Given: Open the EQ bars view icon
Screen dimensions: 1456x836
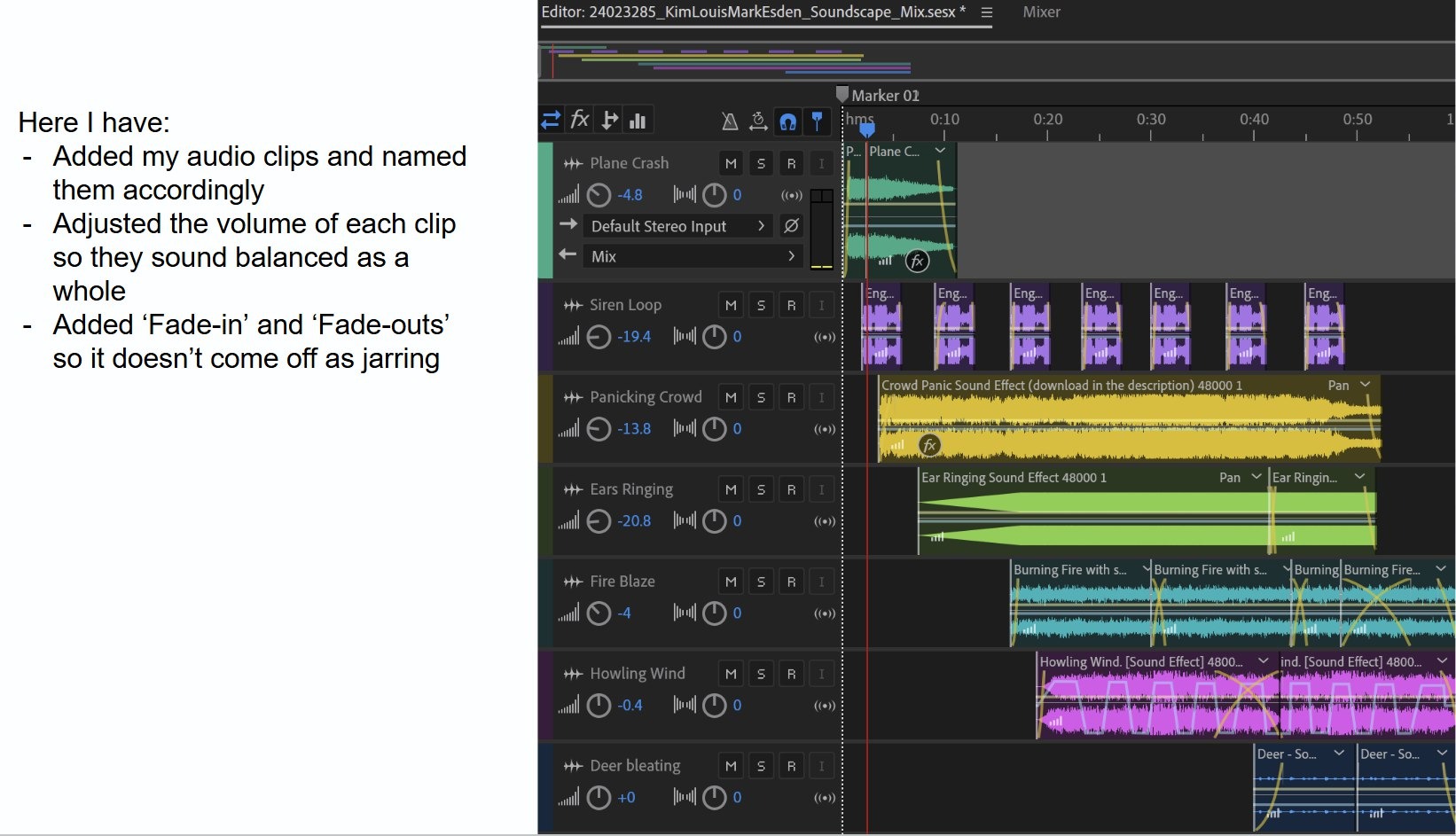Looking at the screenshot, I should 638,121.
